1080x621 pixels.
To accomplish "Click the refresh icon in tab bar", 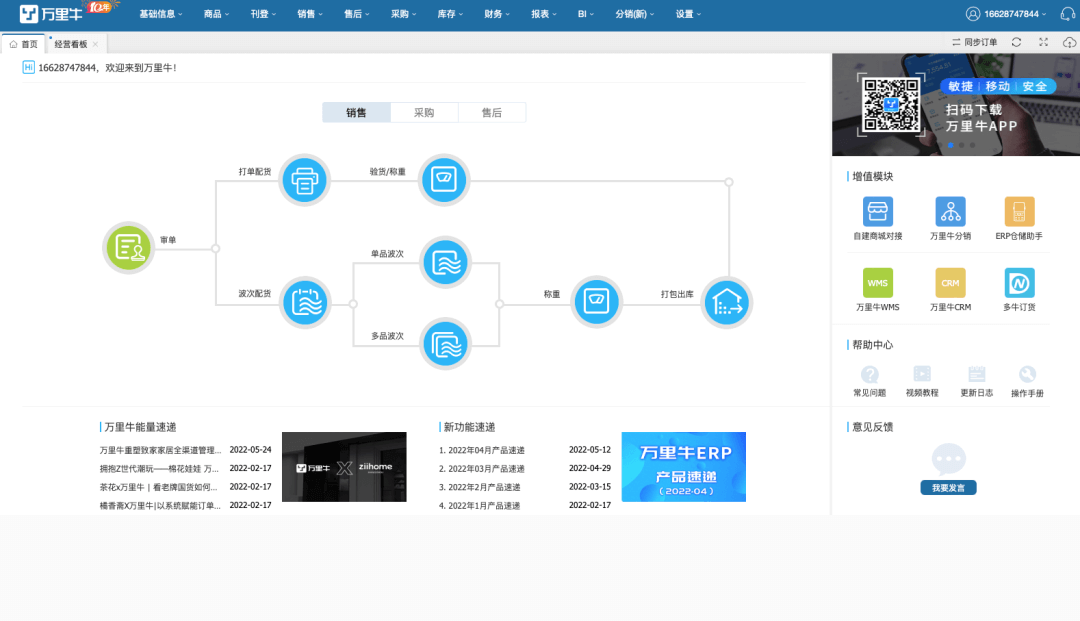I will [x=1016, y=42].
